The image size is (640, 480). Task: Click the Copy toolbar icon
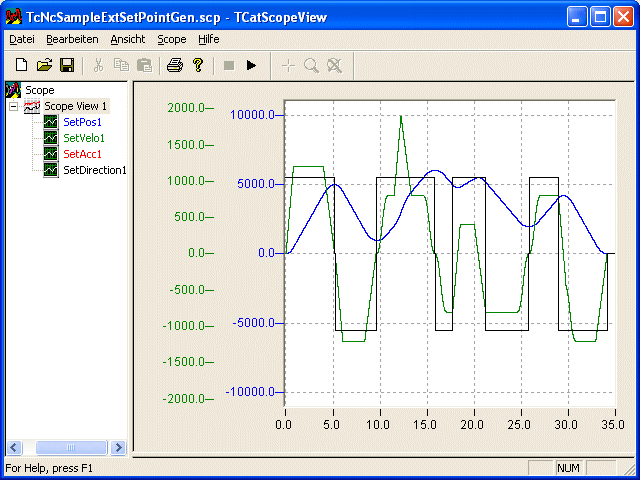click(121, 65)
